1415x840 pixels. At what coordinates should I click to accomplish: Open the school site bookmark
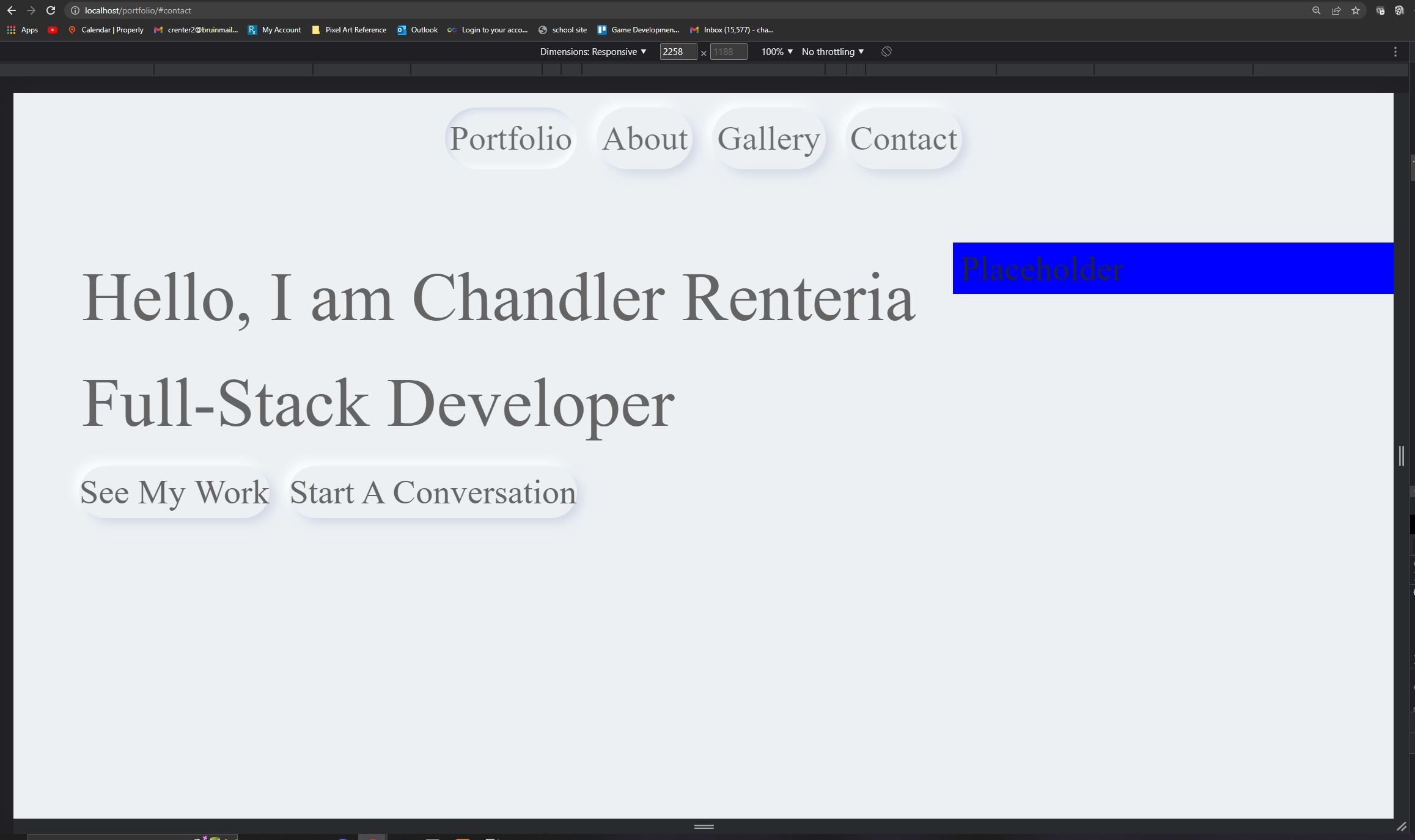point(562,30)
